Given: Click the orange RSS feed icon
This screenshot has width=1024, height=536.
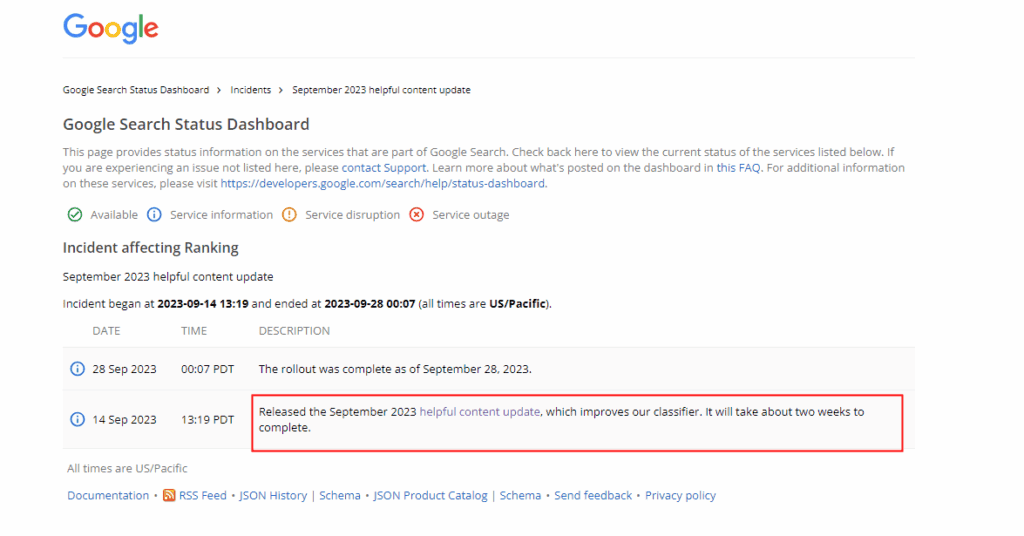Looking at the screenshot, I should point(169,496).
